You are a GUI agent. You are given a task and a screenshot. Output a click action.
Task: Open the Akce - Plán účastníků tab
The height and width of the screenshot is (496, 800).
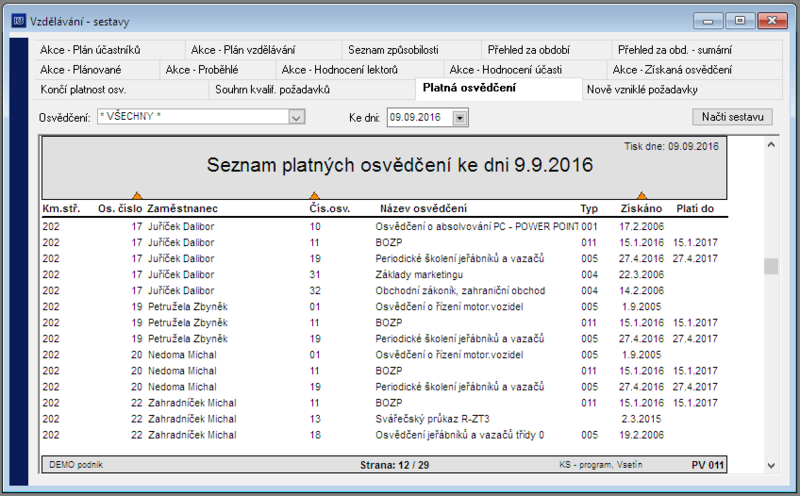click(110, 50)
